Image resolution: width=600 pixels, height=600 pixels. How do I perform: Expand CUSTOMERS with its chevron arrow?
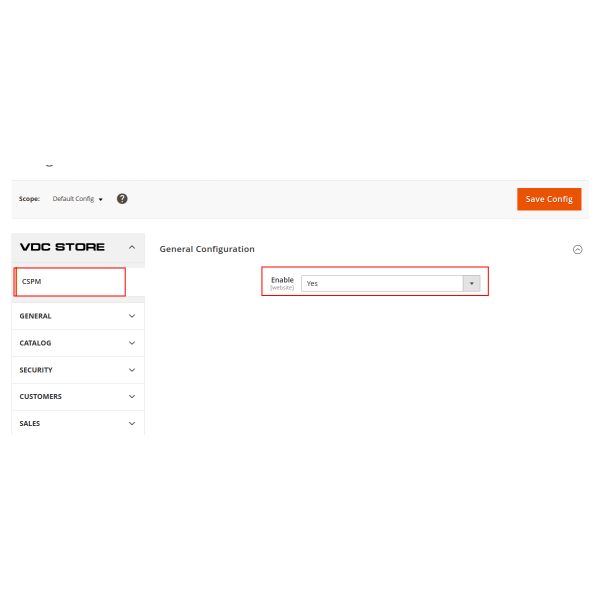point(131,397)
